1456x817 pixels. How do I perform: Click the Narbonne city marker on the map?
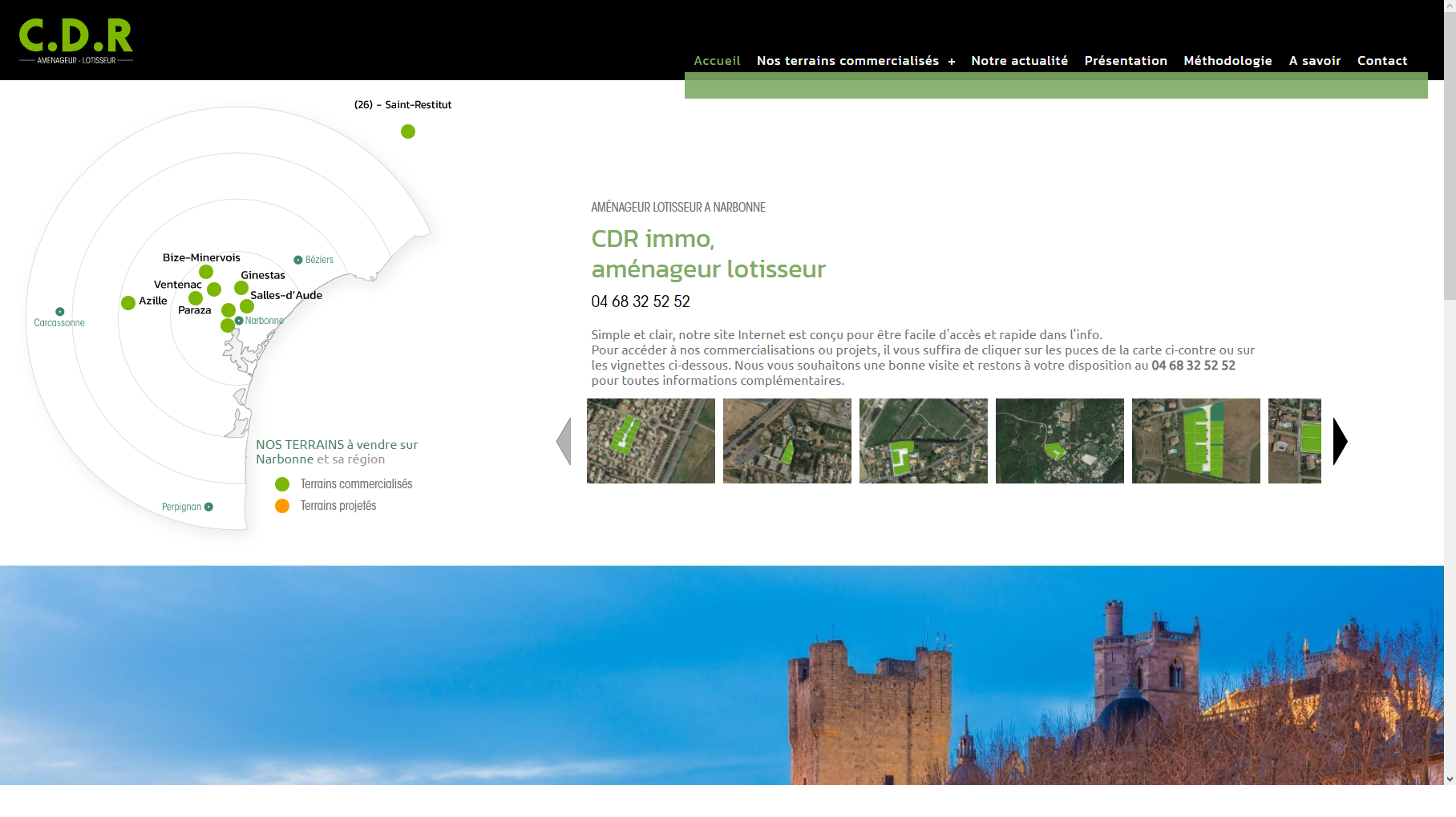[239, 322]
